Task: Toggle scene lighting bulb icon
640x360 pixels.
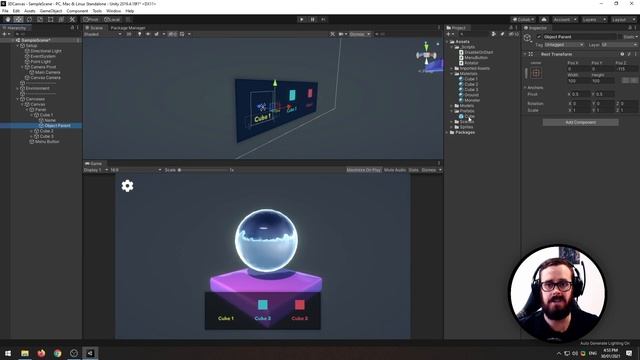Action: pos(140,34)
